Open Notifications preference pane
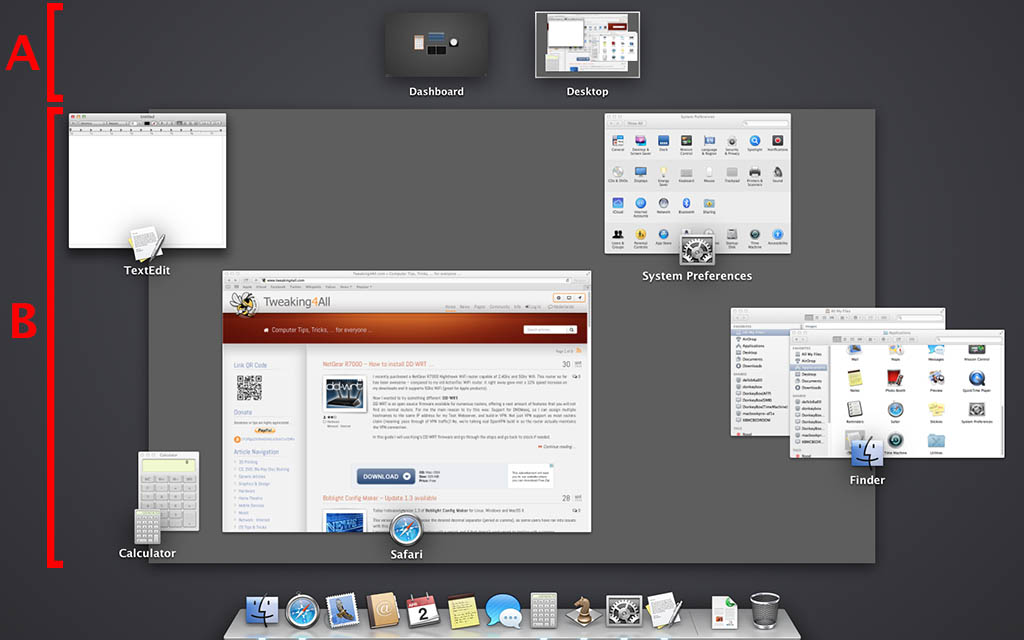 tap(778, 143)
